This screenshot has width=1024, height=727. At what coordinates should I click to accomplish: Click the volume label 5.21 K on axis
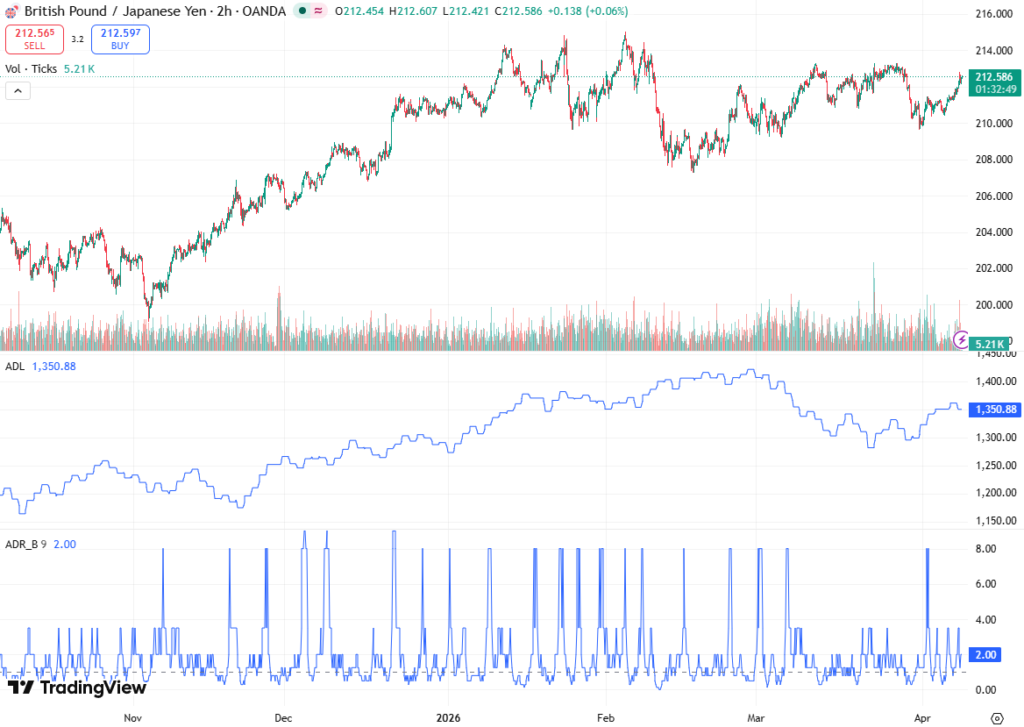tap(995, 343)
